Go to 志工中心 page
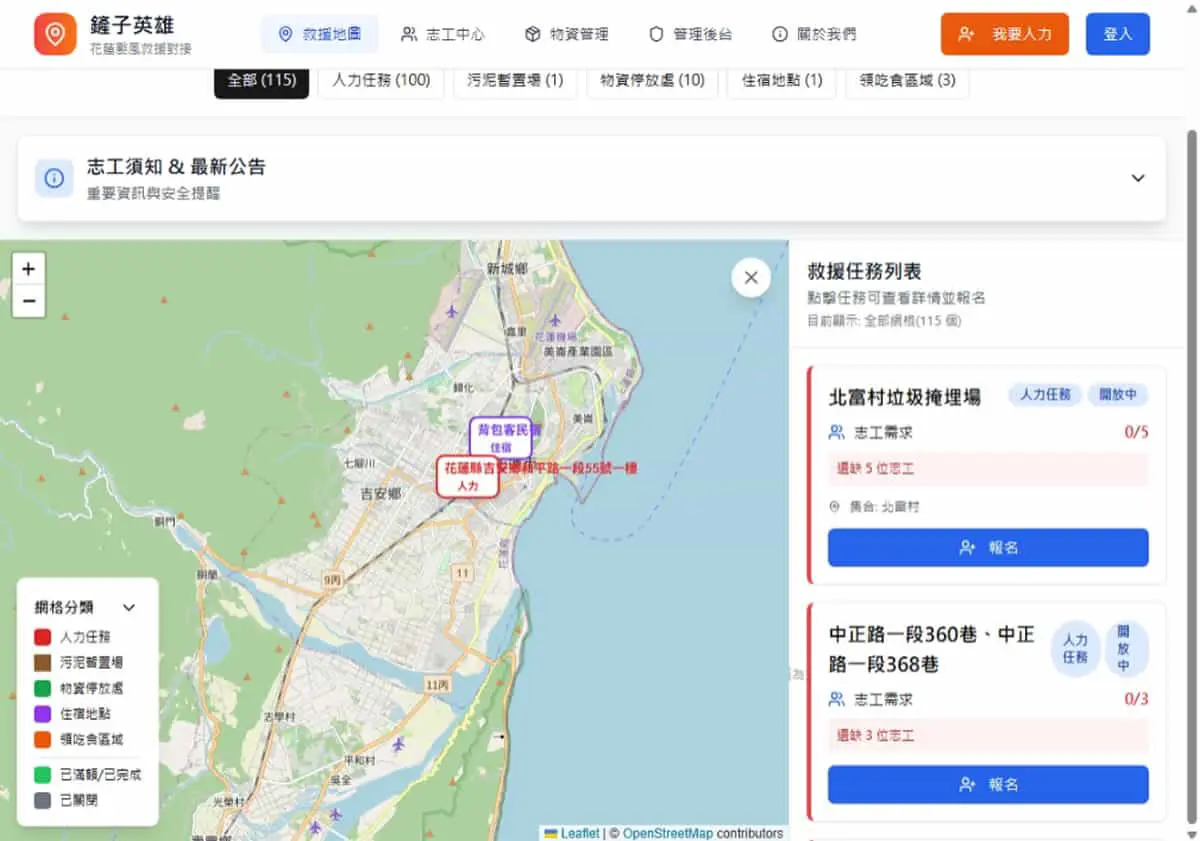 point(443,34)
